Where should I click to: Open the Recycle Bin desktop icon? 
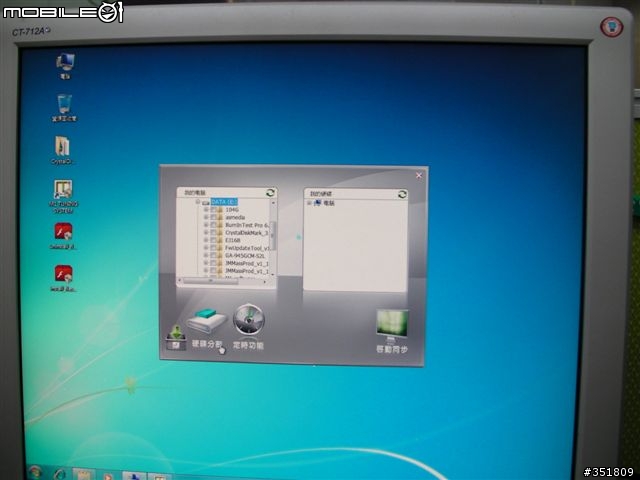click(64, 104)
